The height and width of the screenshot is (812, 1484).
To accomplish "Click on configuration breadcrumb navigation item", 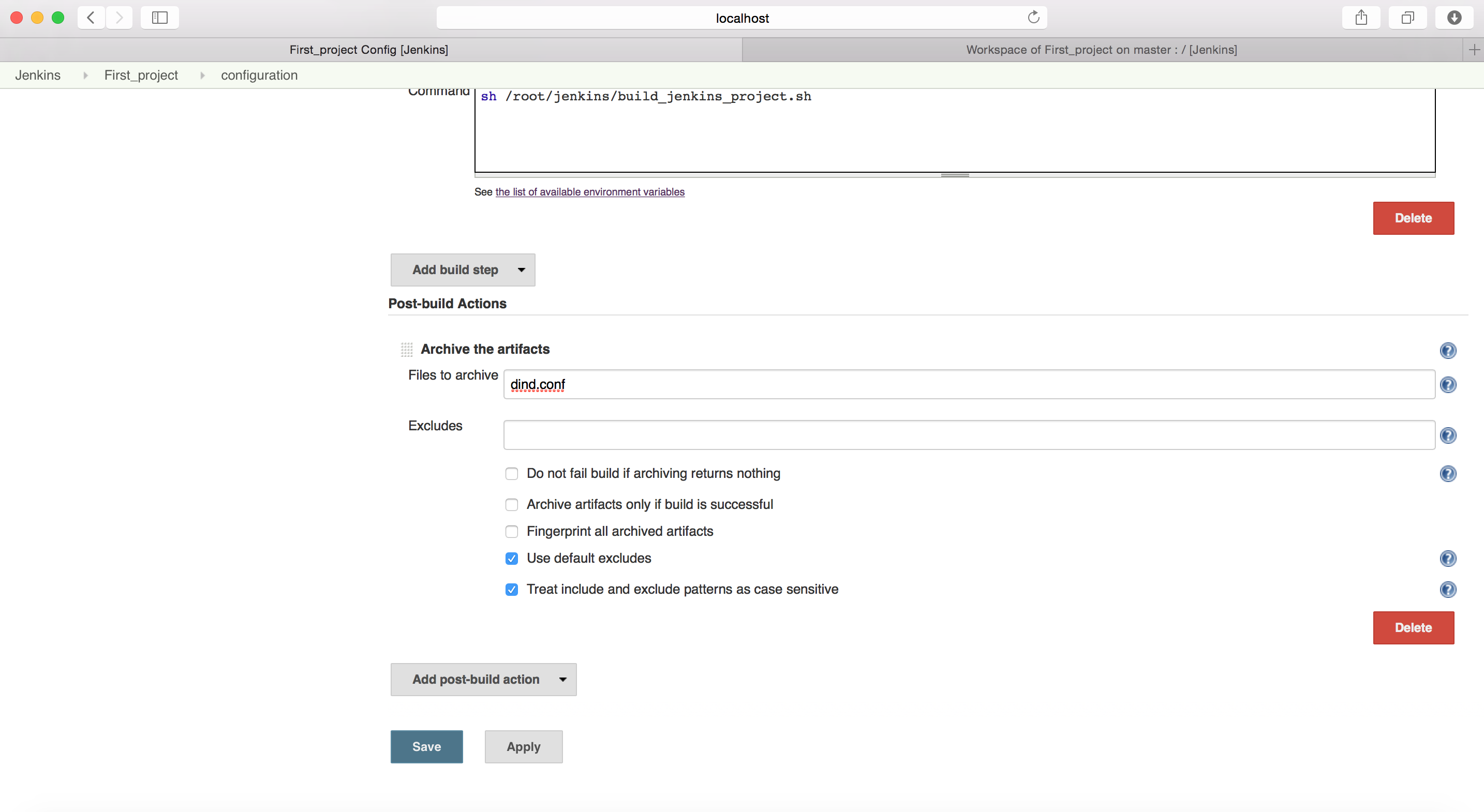I will (x=258, y=75).
